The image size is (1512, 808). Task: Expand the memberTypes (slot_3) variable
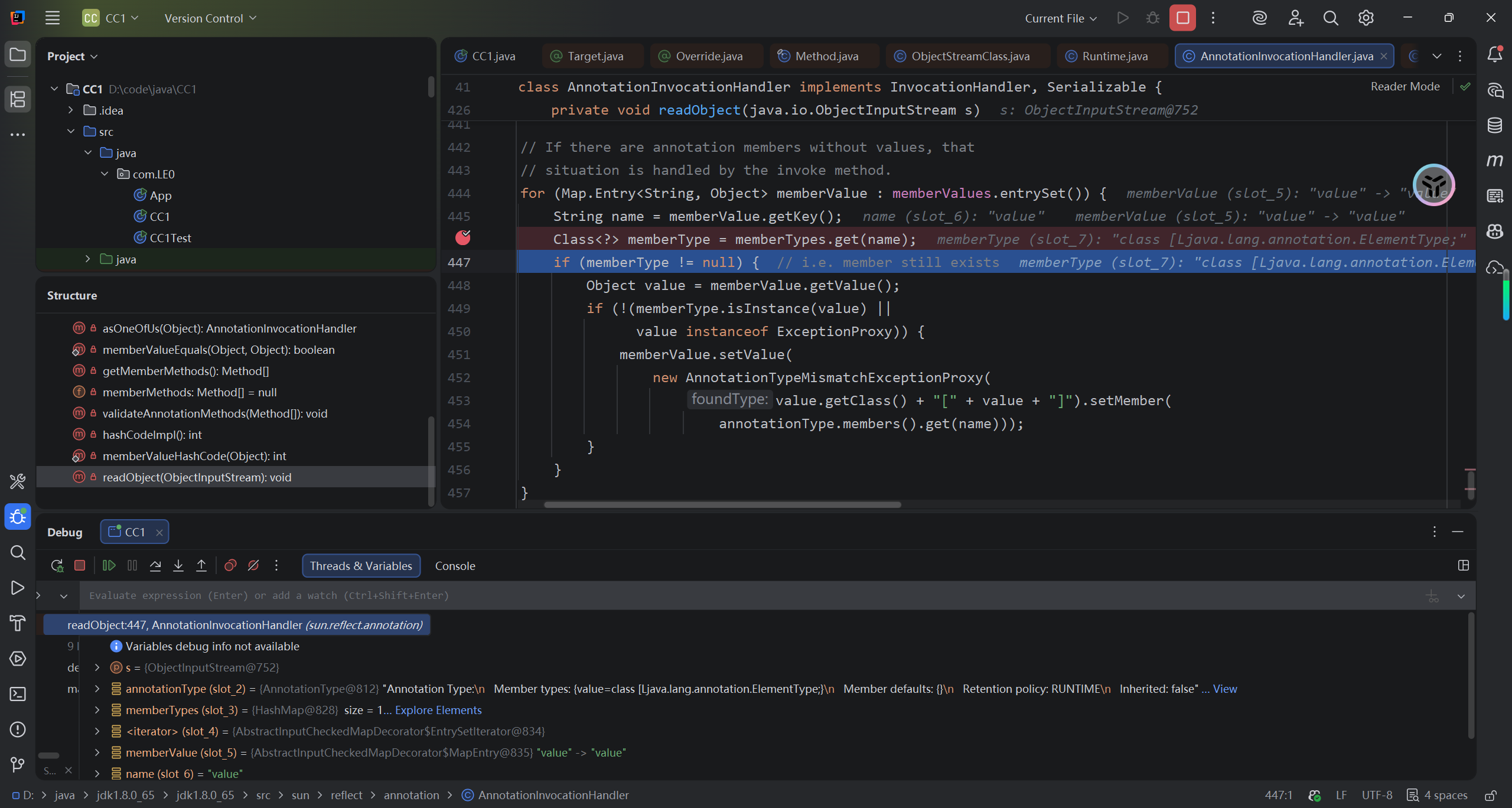click(97, 710)
